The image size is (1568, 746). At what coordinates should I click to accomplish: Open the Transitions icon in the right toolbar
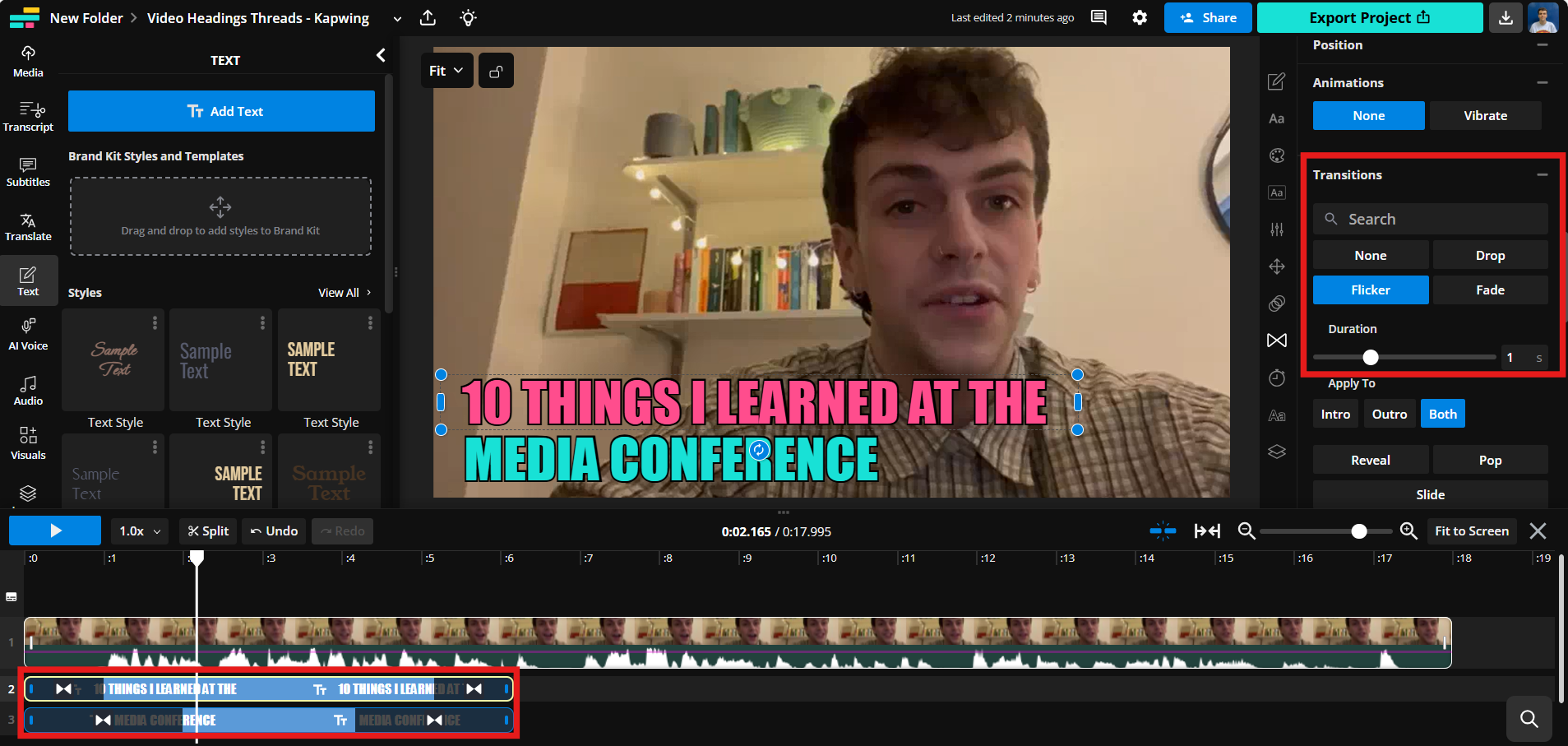1277,340
